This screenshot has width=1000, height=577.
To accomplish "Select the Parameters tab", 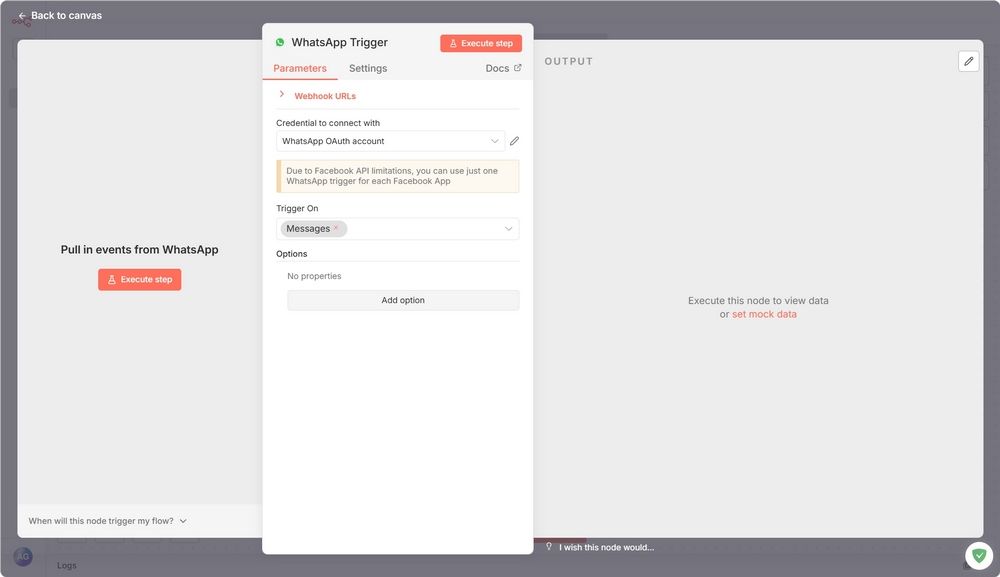I will pyautogui.click(x=299, y=68).
